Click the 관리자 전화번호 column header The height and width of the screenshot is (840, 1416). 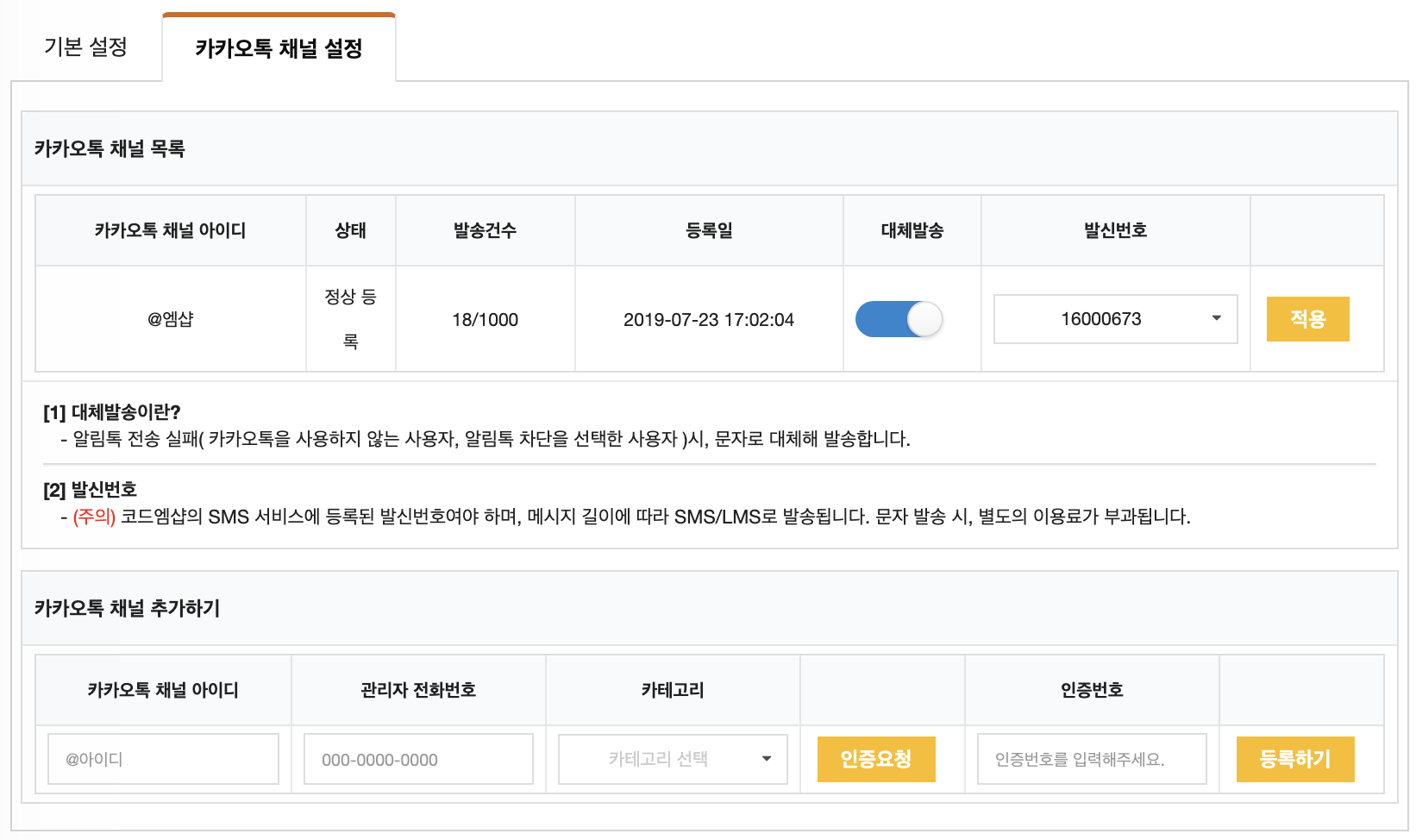418,690
